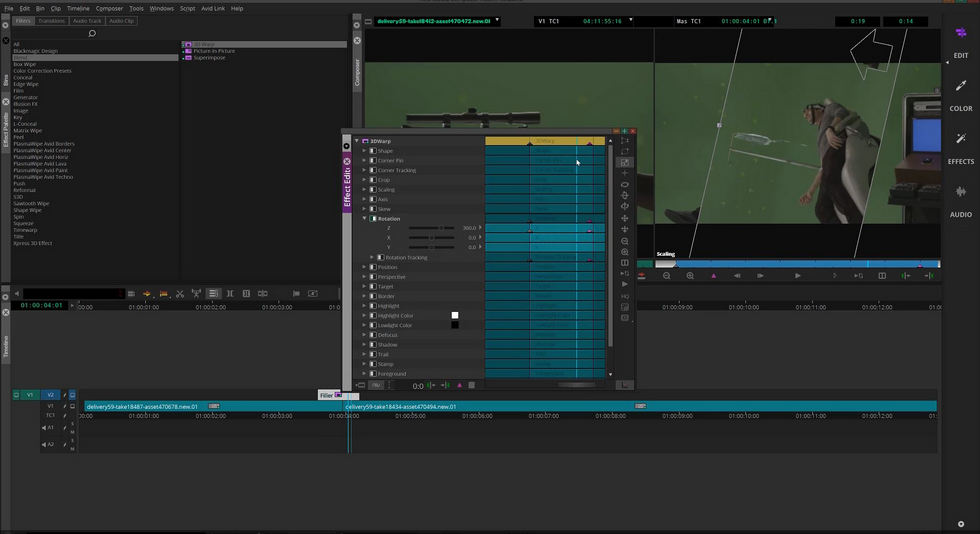Click the segment mode lines icon in timeline toolbar

(x=213, y=293)
